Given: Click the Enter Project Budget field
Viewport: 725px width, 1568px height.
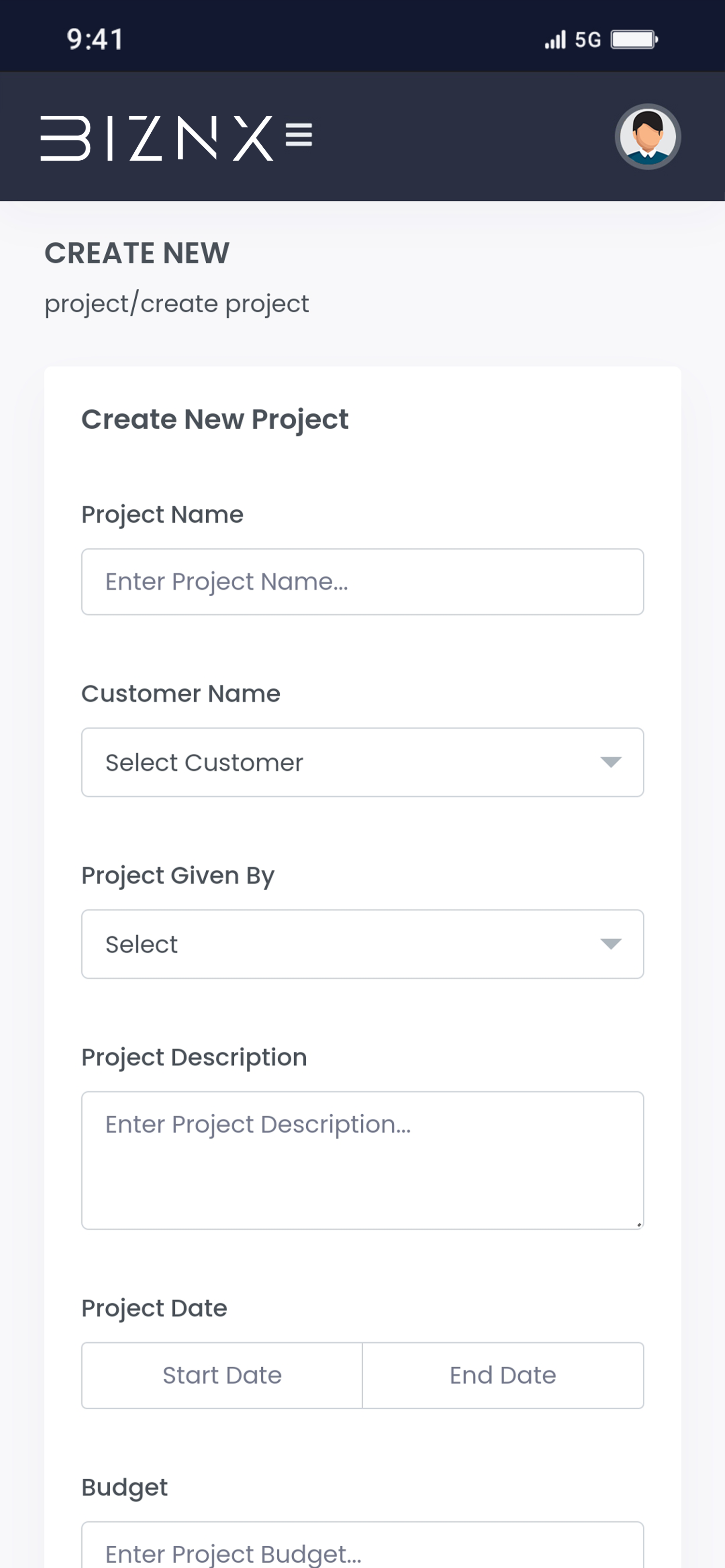Looking at the screenshot, I should 362,1552.
